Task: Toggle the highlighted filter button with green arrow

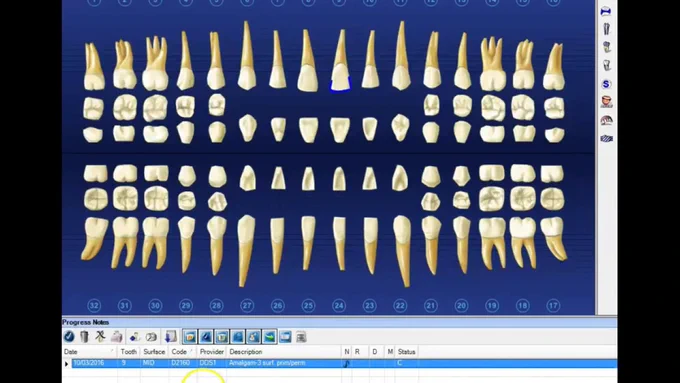Action: pyautogui.click(x=270, y=337)
